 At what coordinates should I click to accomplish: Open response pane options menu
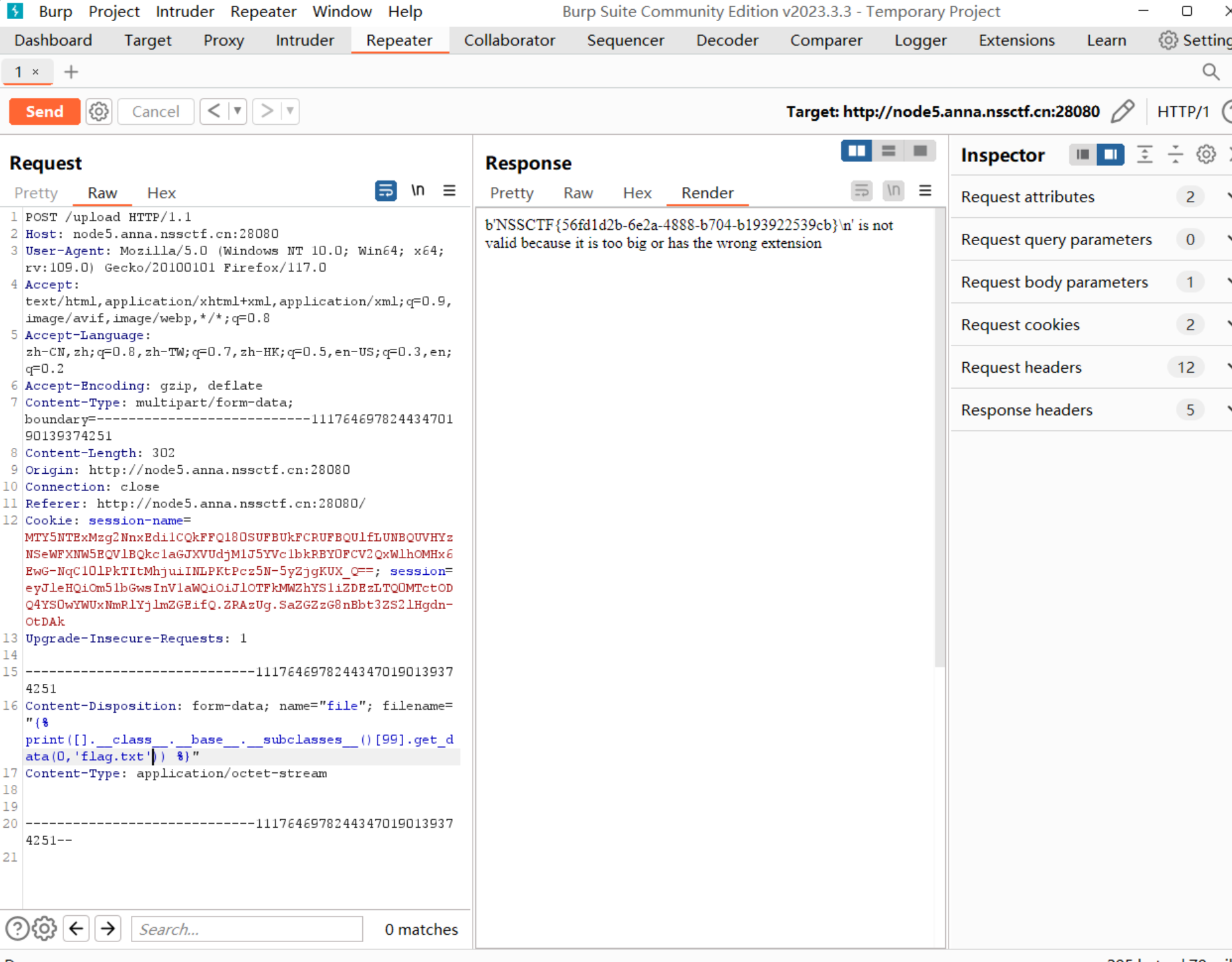click(925, 191)
